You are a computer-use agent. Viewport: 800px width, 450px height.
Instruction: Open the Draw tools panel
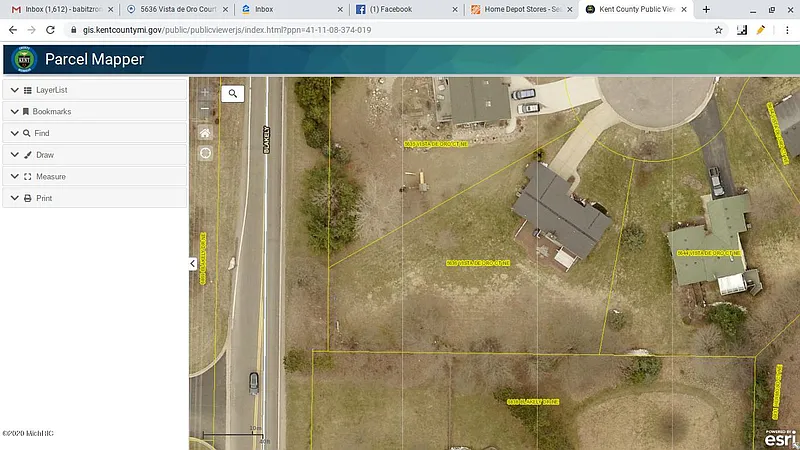94,155
